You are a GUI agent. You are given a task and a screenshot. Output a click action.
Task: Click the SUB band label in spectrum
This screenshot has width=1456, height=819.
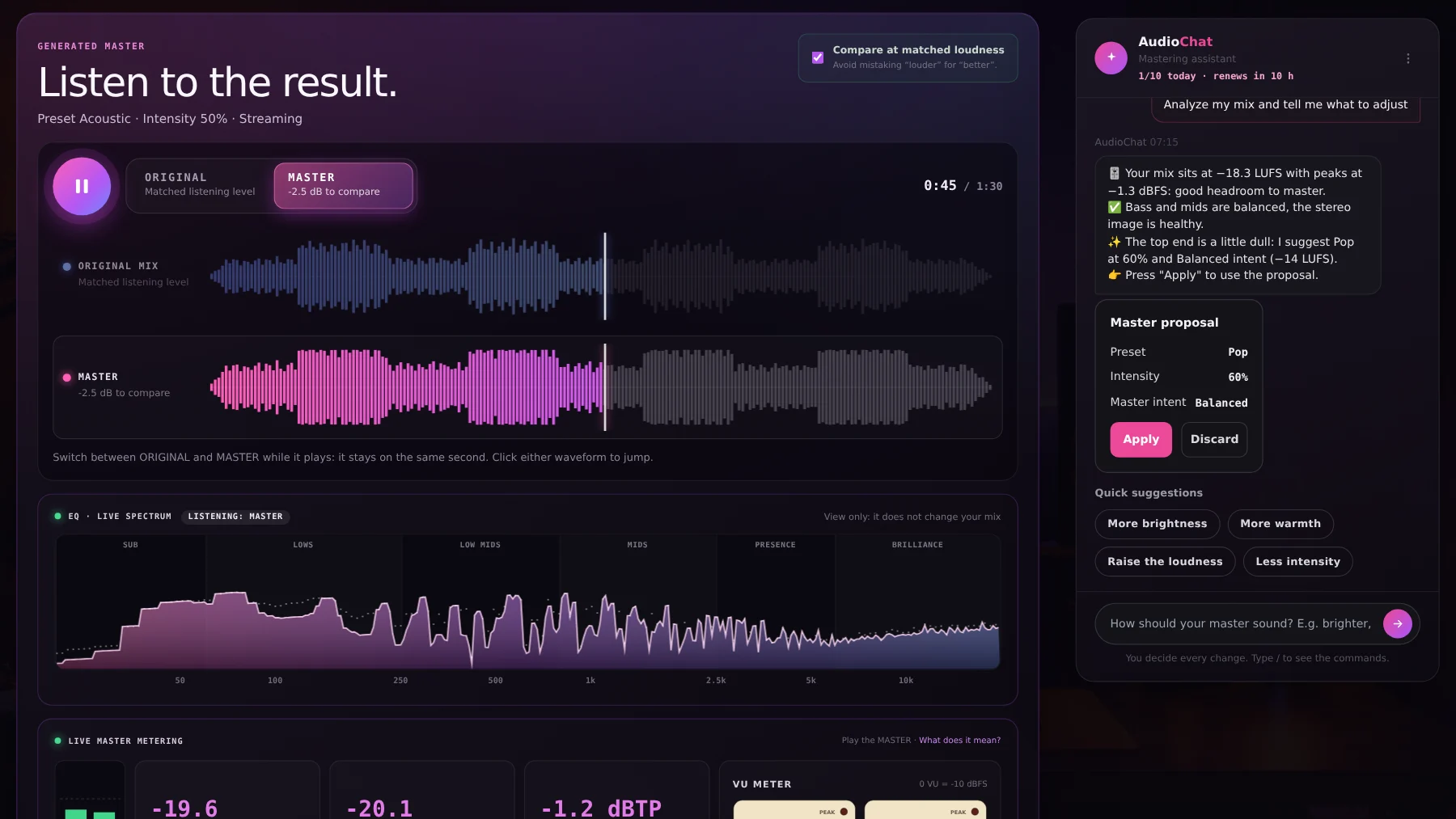click(x=130, y=545)
